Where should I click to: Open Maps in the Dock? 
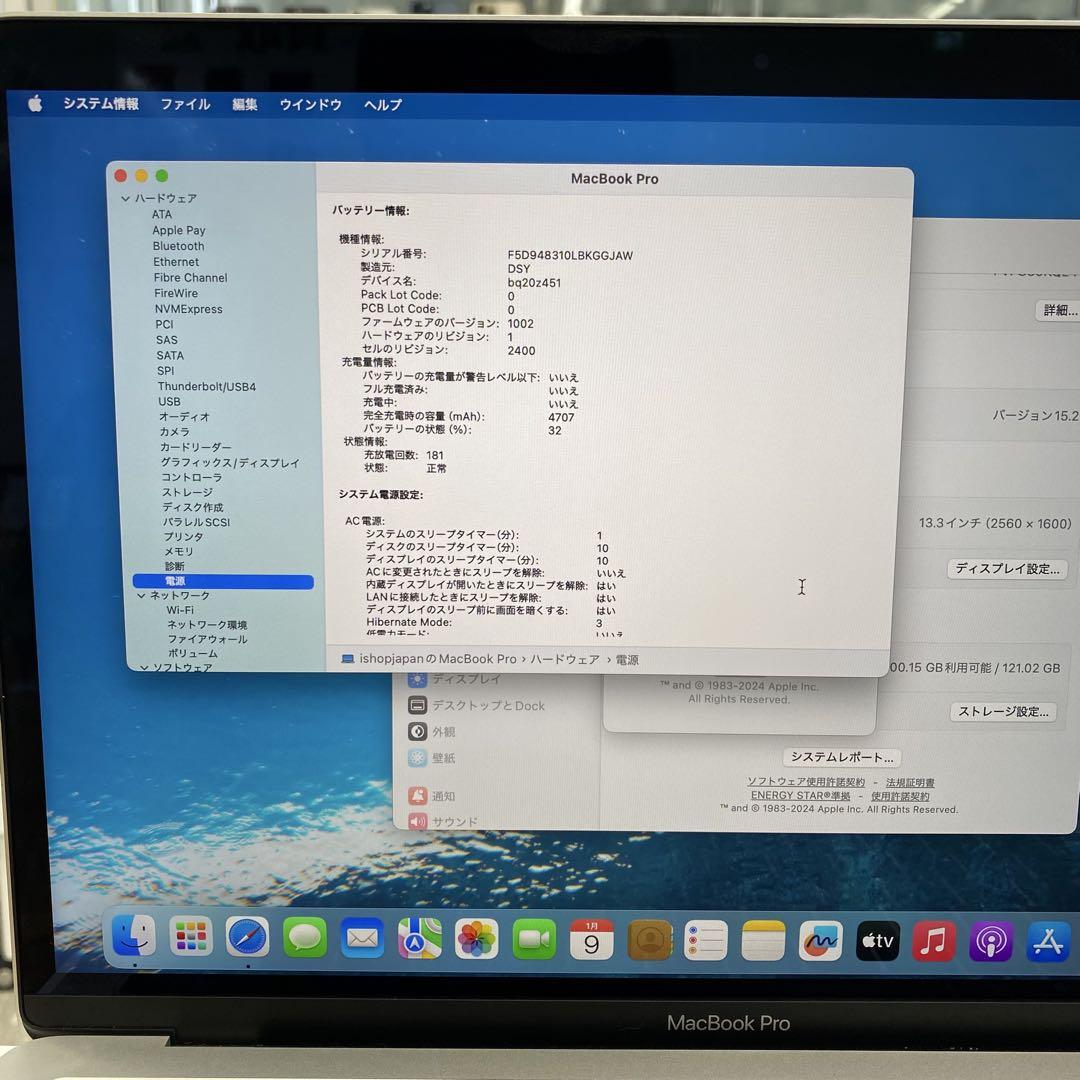pos(419,939)
